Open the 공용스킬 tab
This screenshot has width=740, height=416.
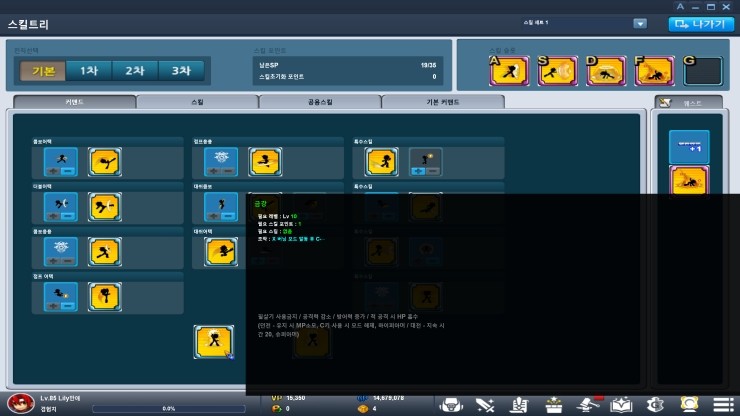pyautogui.click(x=320, y=102)
